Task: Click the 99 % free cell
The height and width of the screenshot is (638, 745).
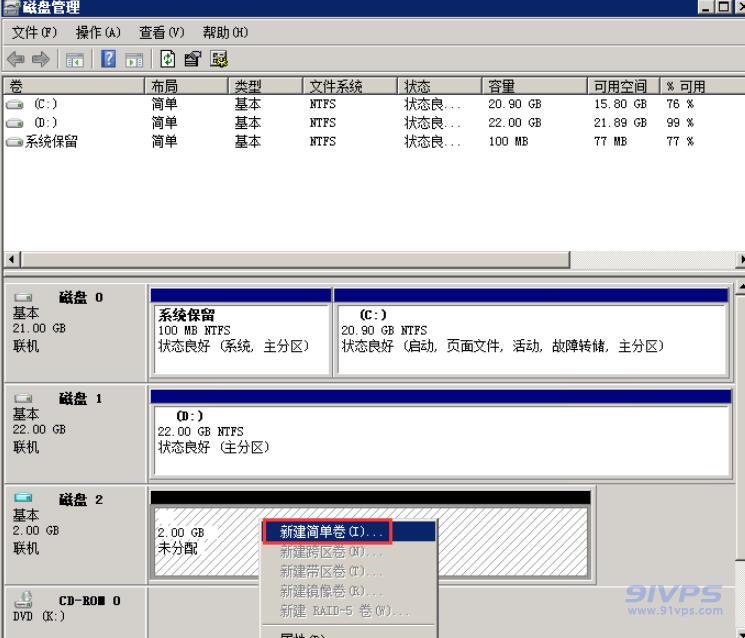Action: 680,123
